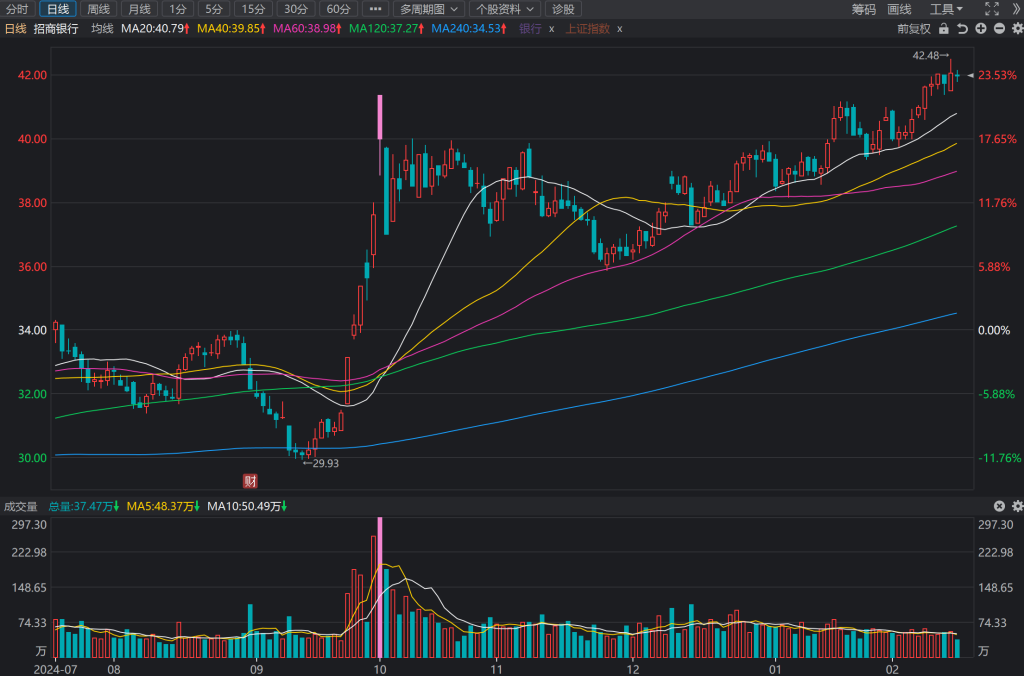Expand the 个股资料 dropdown

504,9
